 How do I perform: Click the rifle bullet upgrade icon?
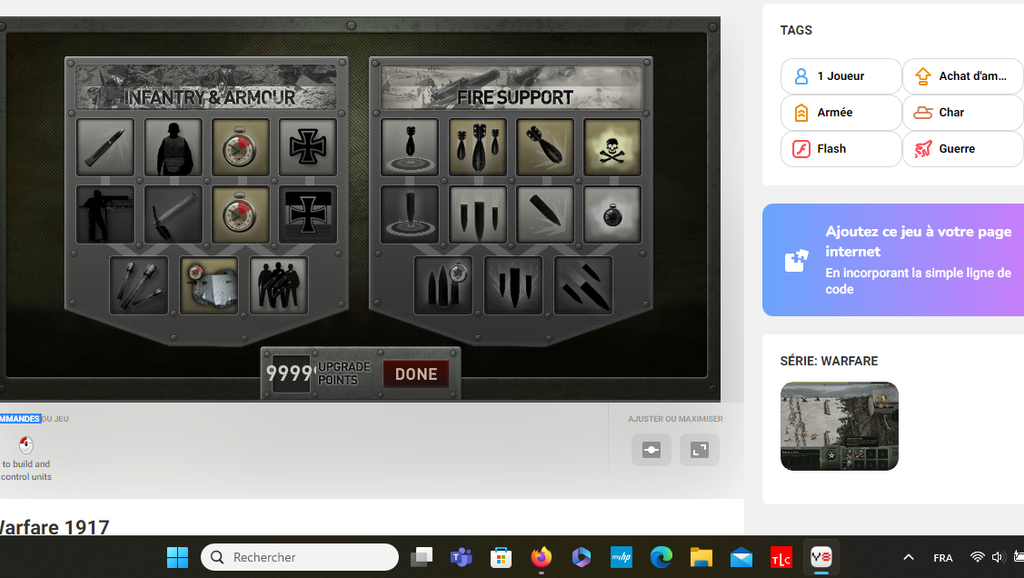105,147
